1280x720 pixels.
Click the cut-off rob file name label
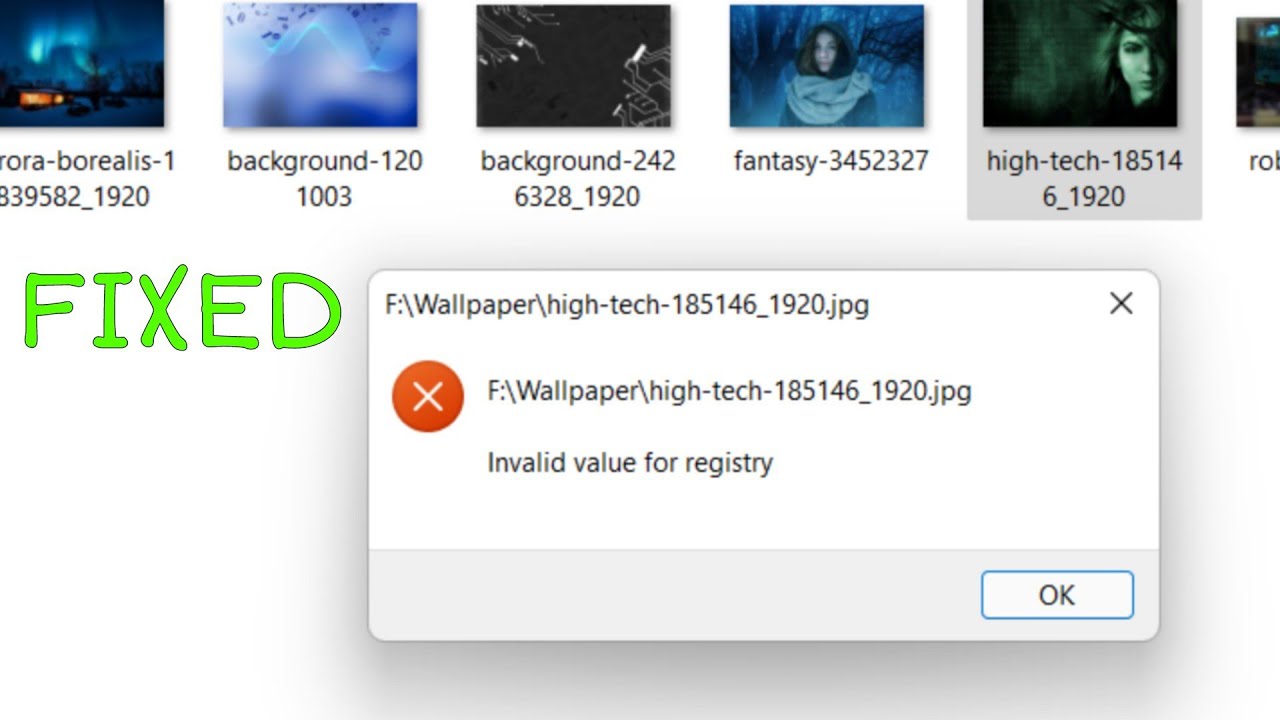pos(1264,161)
